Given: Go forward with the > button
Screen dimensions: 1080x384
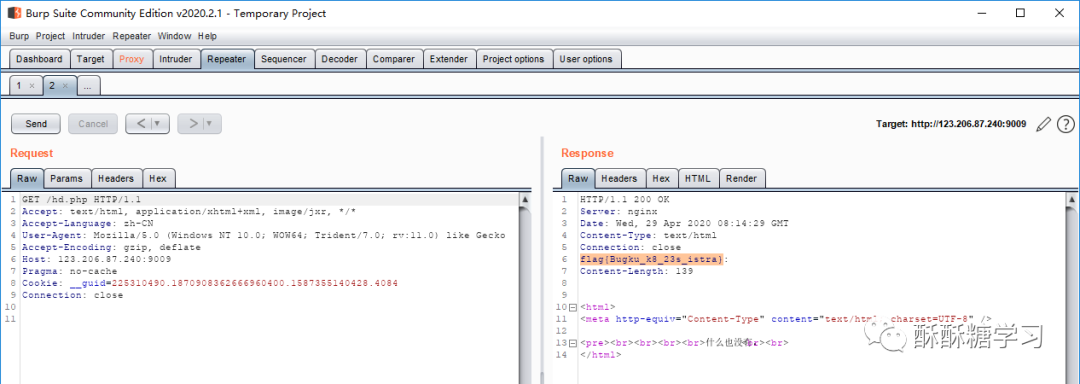Looking at the screenshot, I should click(x=193, y=124).
